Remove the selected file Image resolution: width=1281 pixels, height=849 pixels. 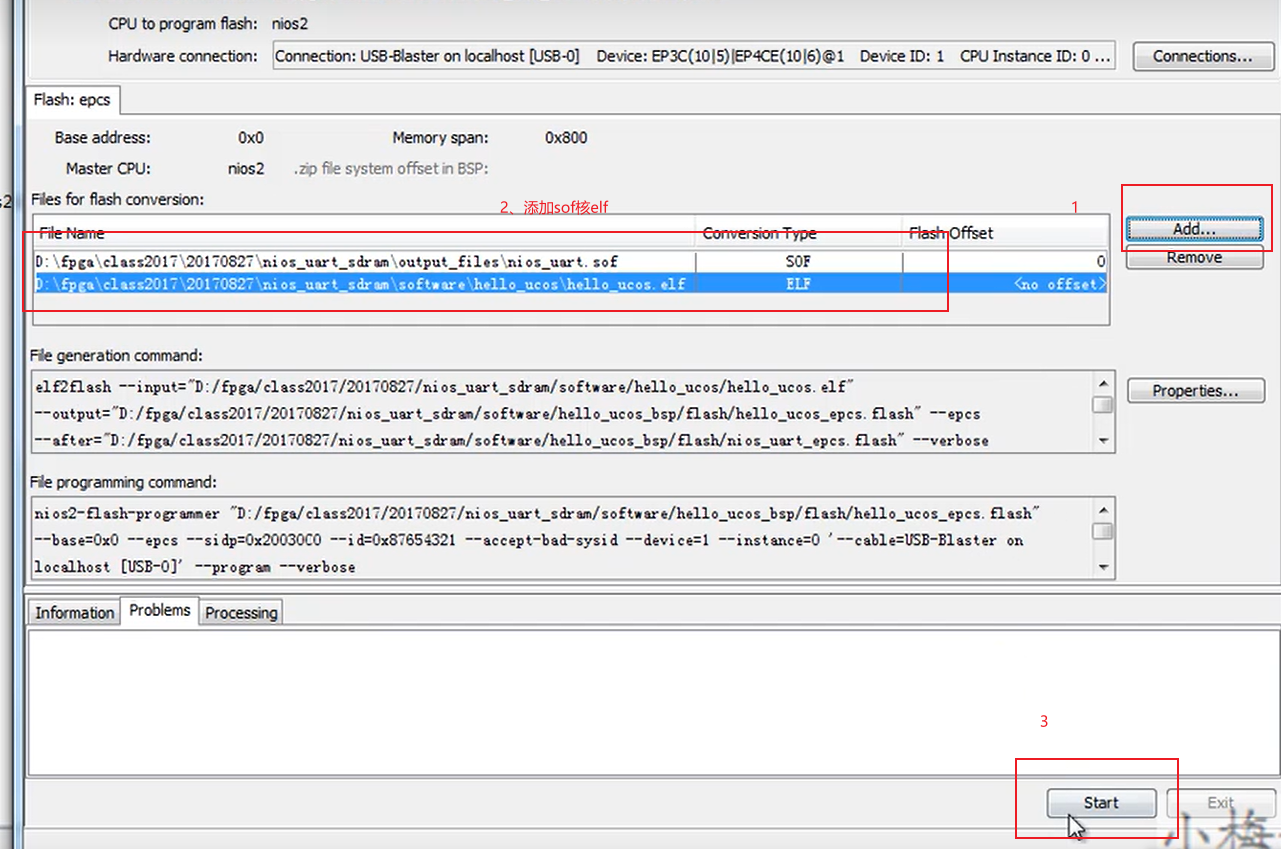pyautogui.click(x=1194, y=257)
